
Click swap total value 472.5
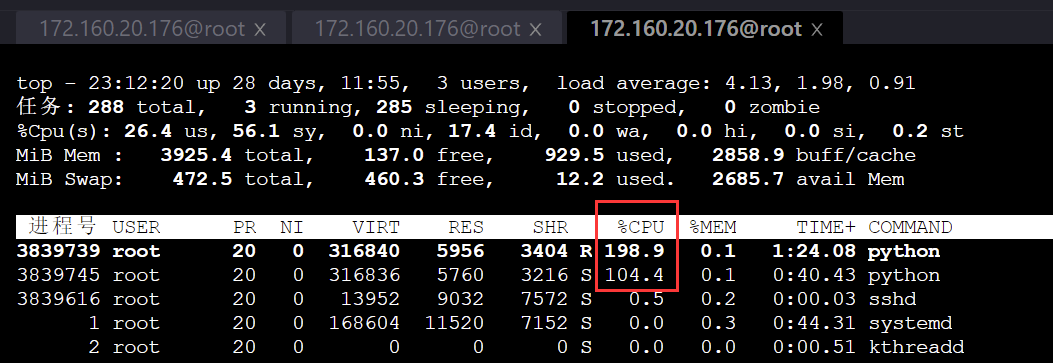[x=202, y=180]
